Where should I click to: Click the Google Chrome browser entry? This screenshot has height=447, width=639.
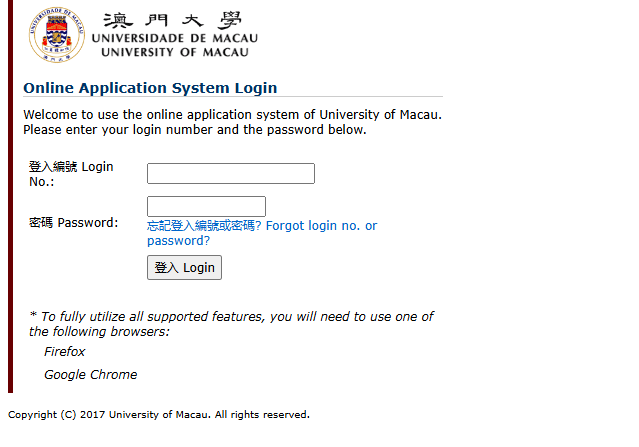coord(91,375)
